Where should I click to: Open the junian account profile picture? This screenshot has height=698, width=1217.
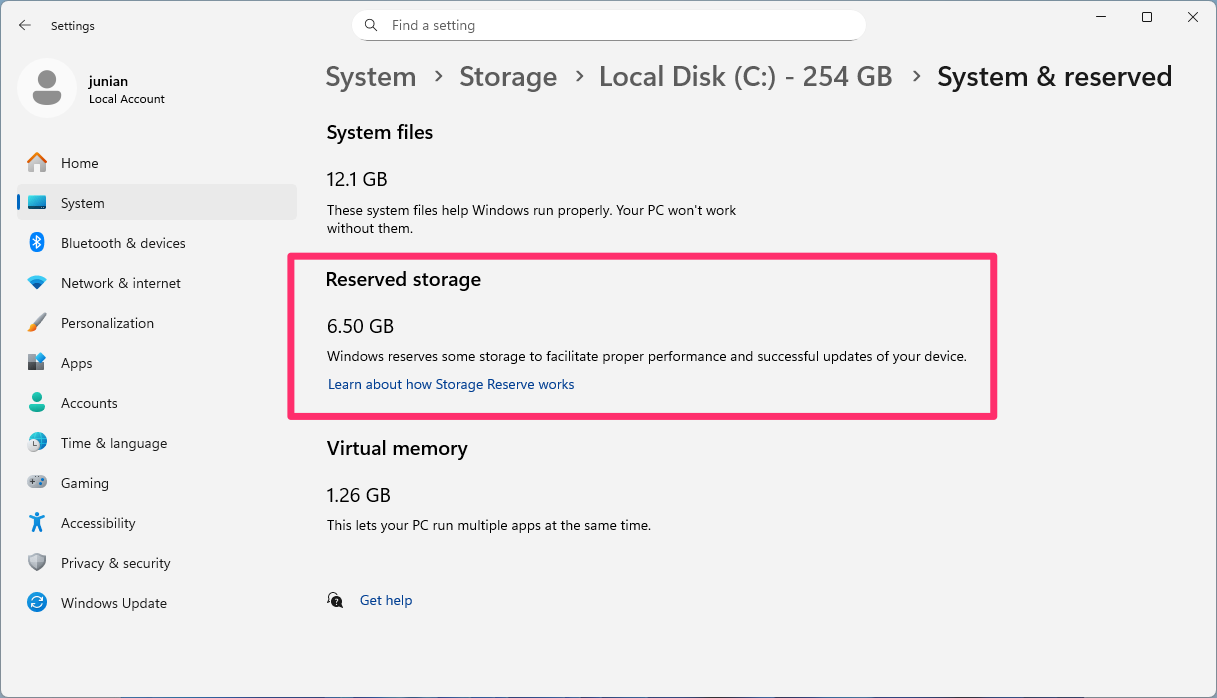click(x=47, y=88)
